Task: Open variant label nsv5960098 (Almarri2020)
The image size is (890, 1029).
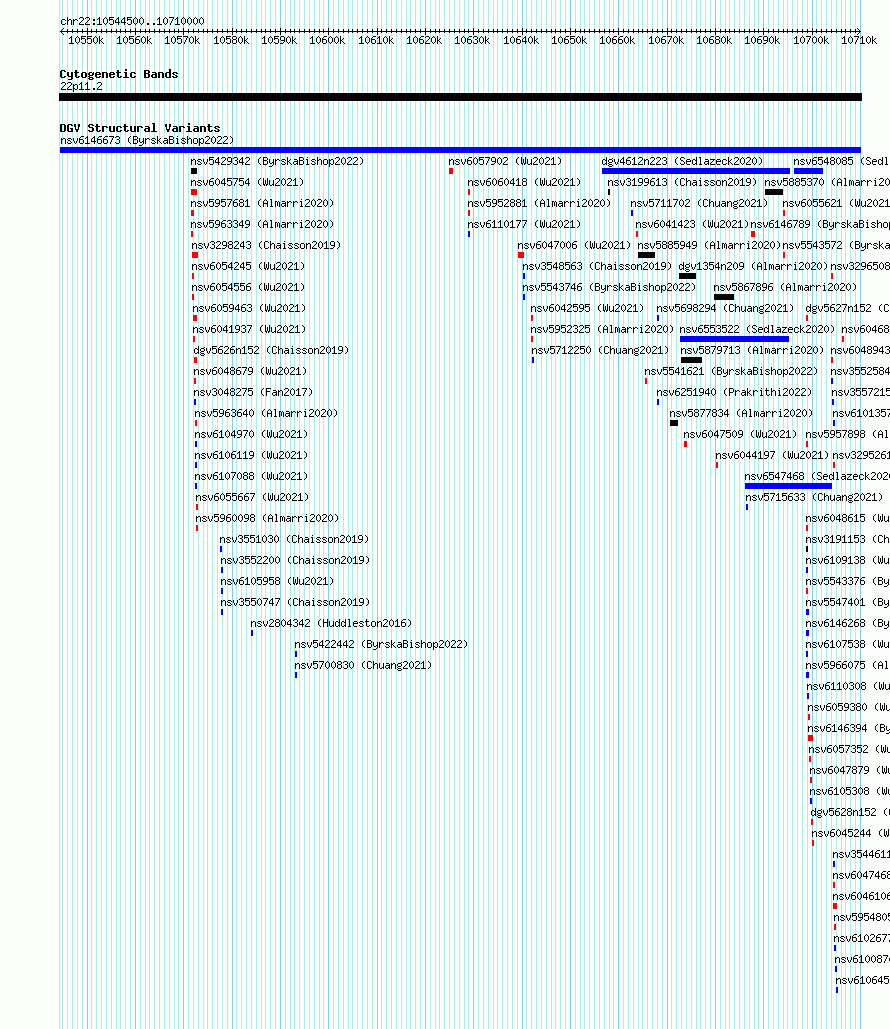Action: point(267,518)
